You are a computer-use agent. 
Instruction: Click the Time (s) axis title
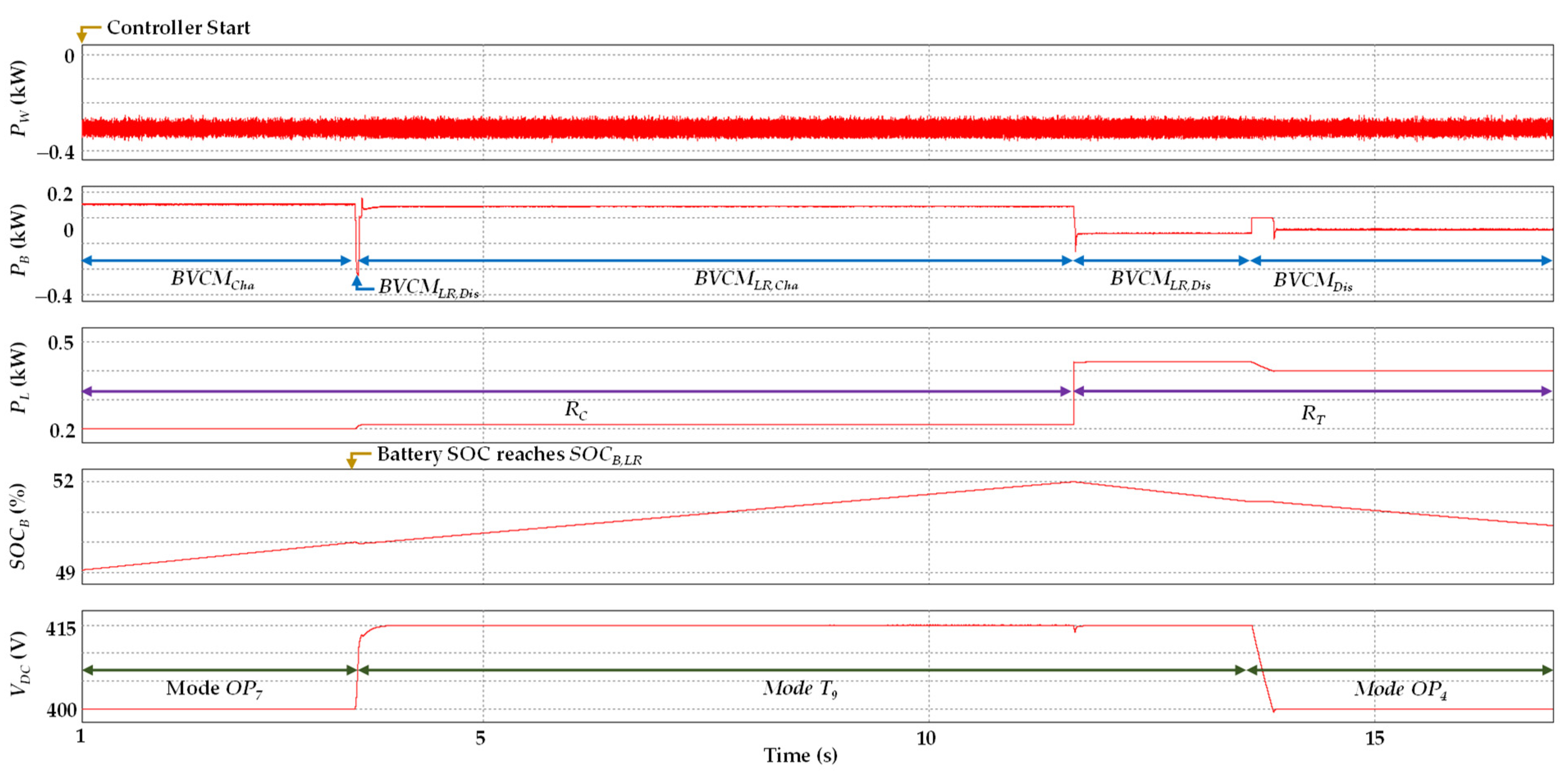[x=800, y=756]
